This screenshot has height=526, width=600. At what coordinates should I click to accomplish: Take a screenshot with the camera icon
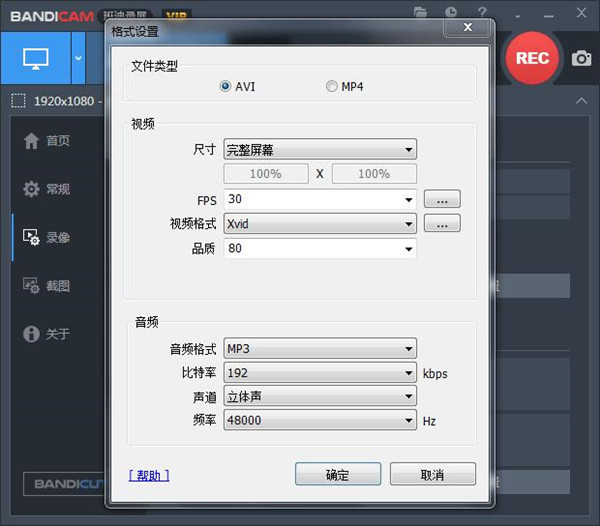[581, 58]
